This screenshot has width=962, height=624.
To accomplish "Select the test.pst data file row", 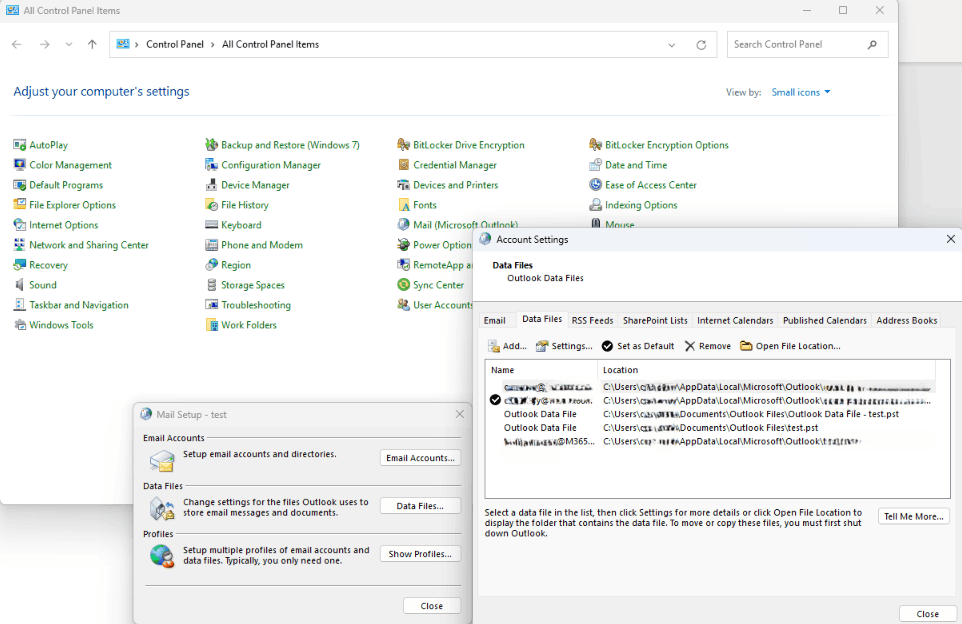I will pos(710,428).
